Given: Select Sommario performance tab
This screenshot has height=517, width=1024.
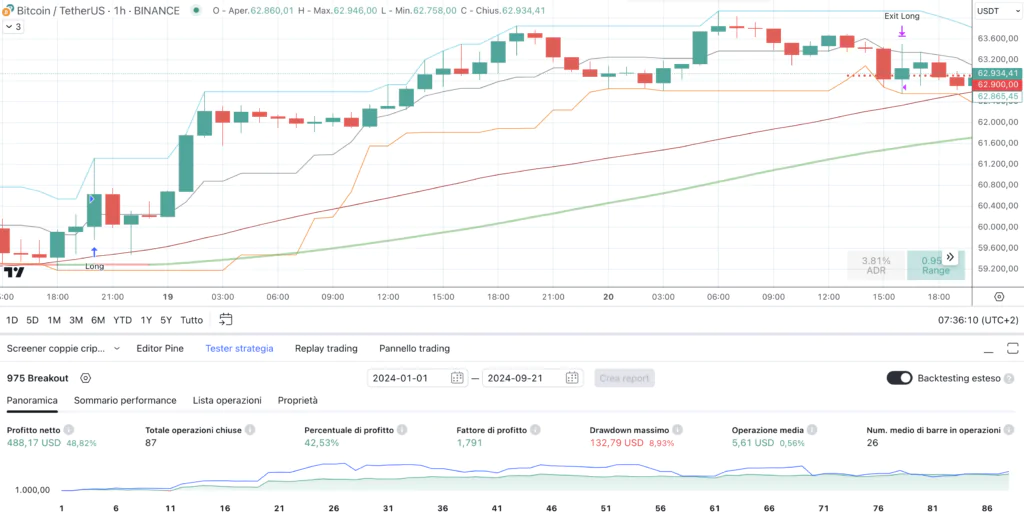Looking at the screenshot, I should [125, 400].
